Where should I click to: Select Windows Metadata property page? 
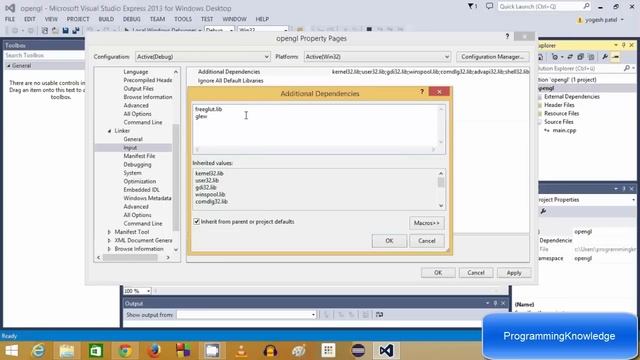pos(147,198)
